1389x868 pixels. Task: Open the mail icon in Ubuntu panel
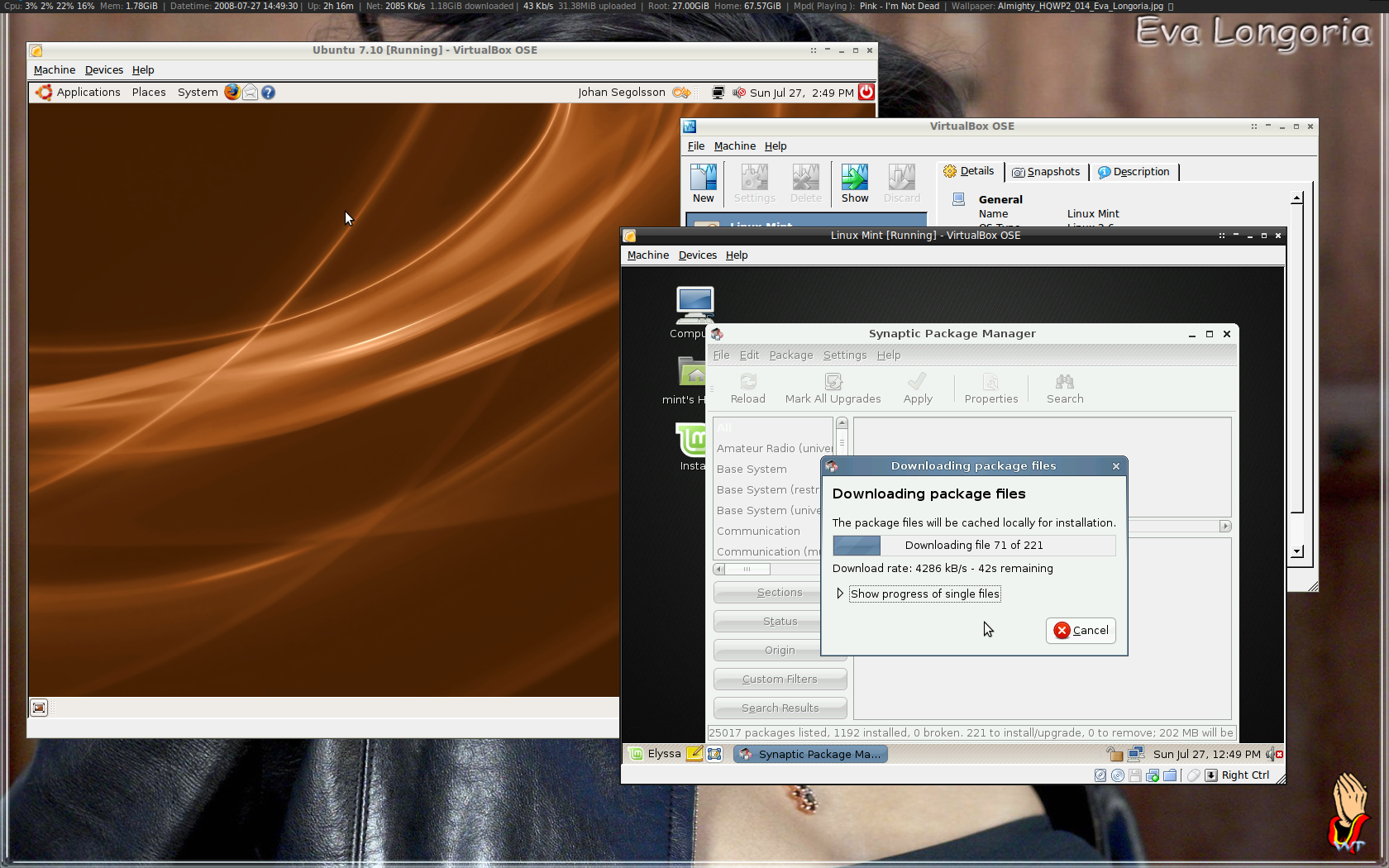(250, 92)
